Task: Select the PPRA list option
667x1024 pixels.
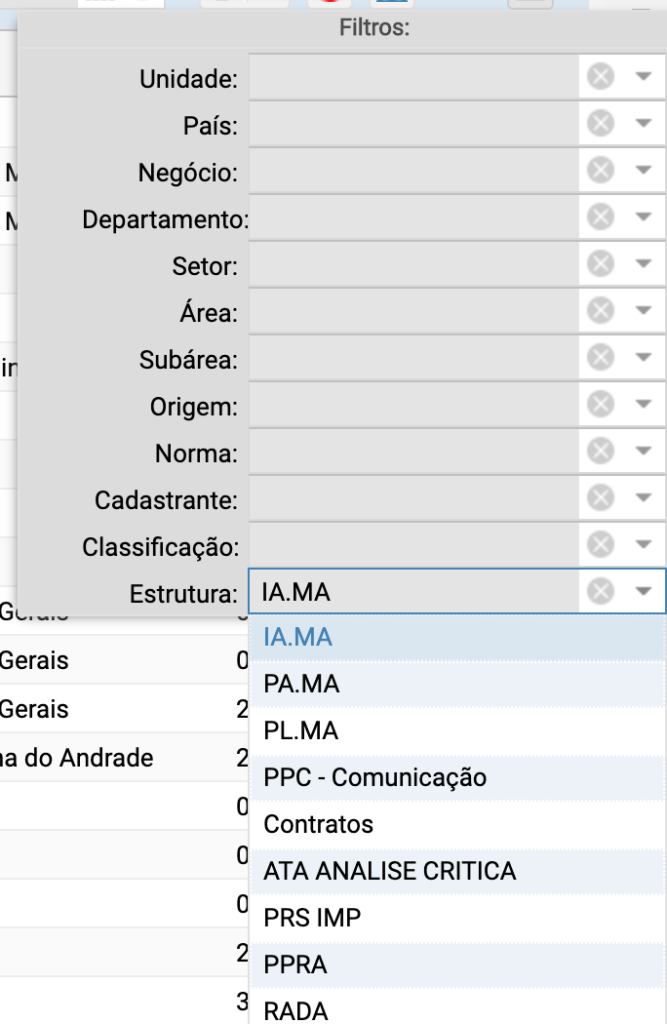Action: (296, 965)
